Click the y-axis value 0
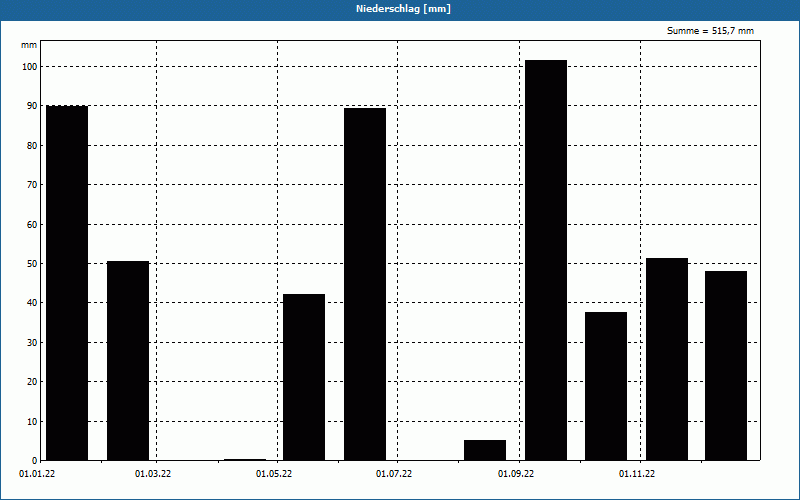 pos(35,461)
